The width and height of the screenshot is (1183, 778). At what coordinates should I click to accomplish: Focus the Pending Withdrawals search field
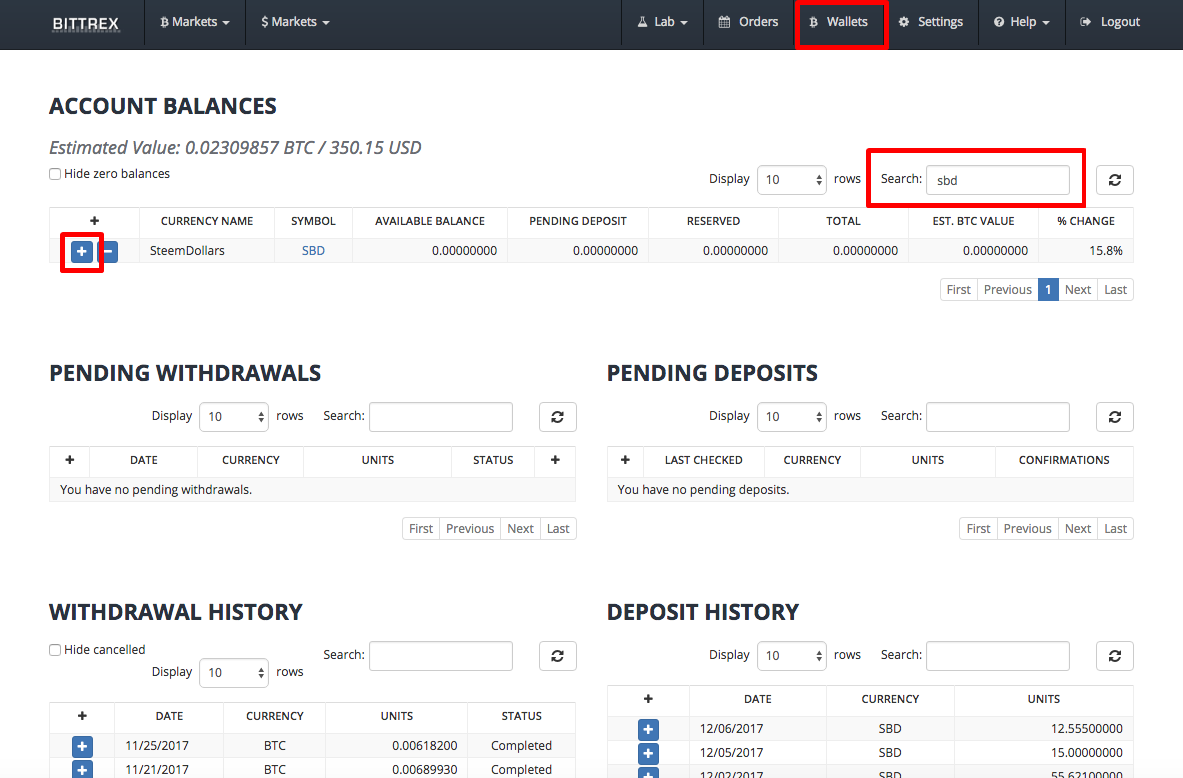click(x=441, y=417)
